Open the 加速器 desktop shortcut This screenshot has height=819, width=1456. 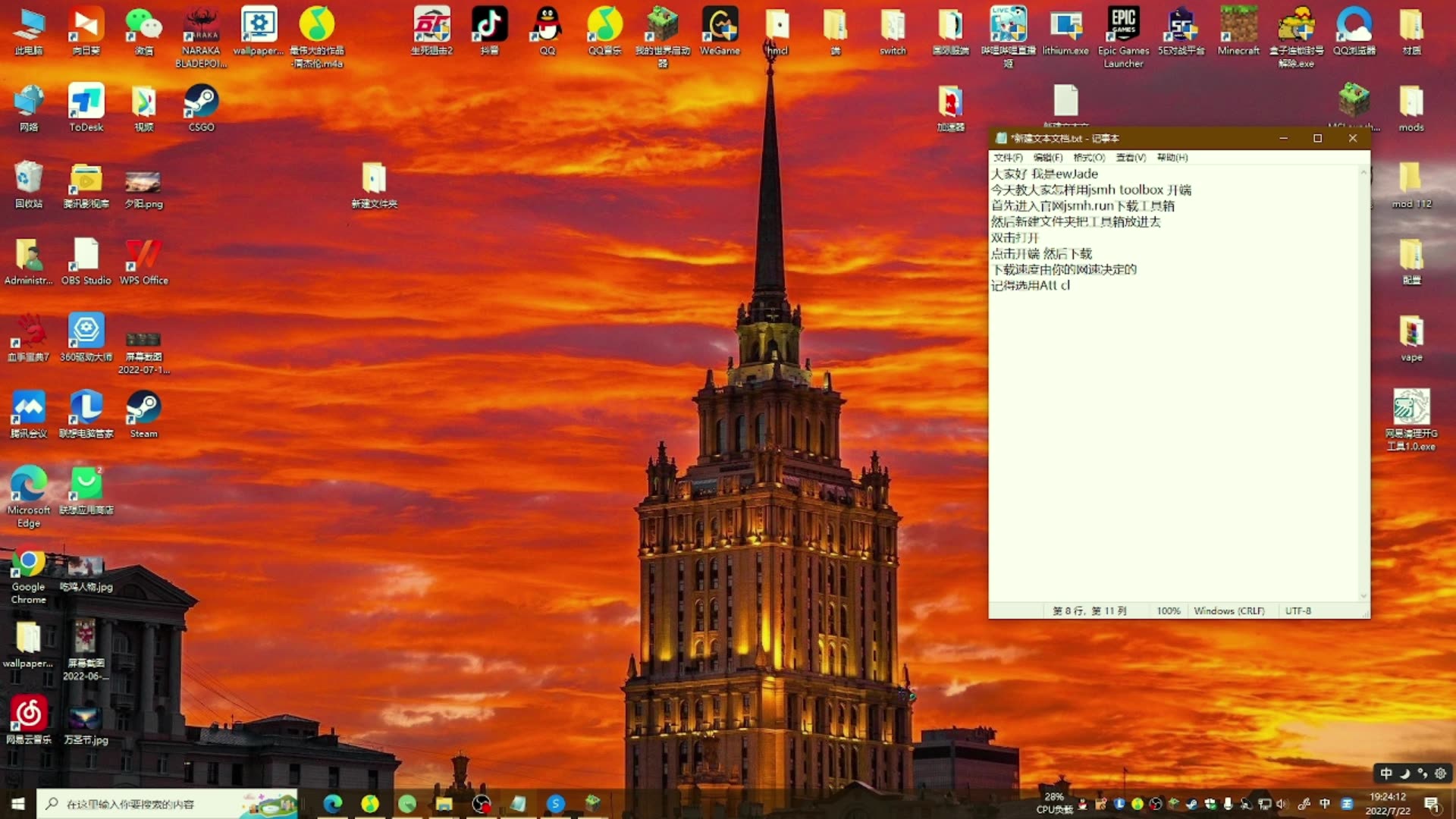click(x=950, y=108)
